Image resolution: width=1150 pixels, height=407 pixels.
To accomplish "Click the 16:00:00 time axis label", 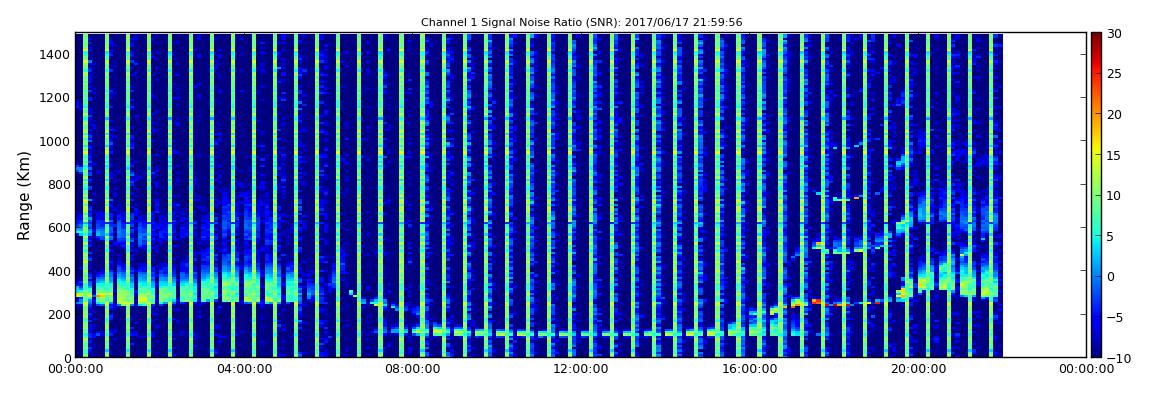I will tap(749, 370).
